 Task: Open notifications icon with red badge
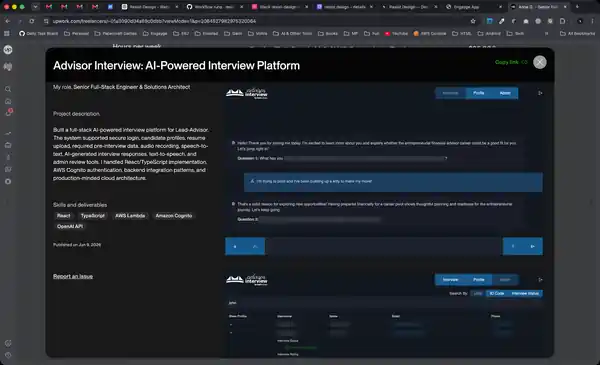click(8, 113)
